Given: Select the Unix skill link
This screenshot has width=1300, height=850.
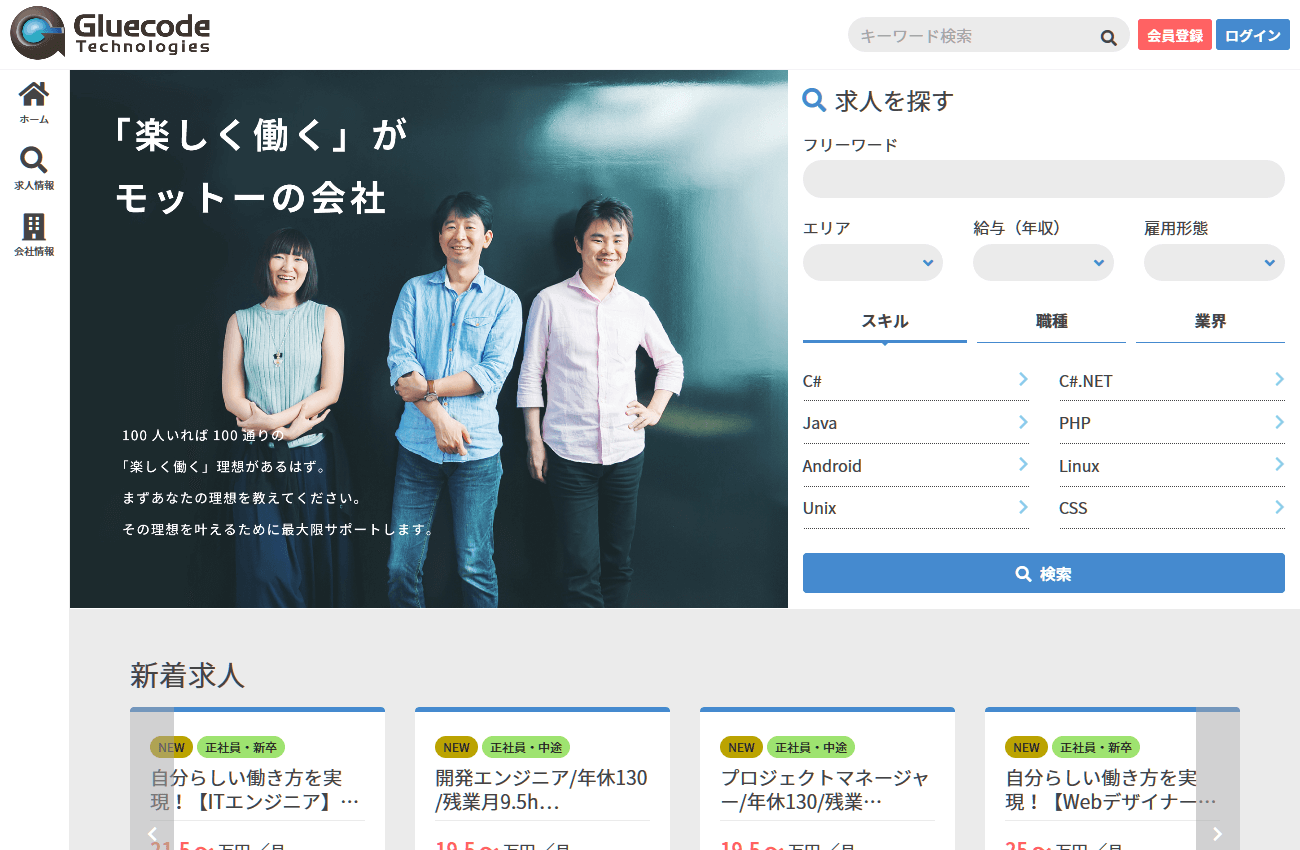Looking at the screenshot, I should 916,508.
